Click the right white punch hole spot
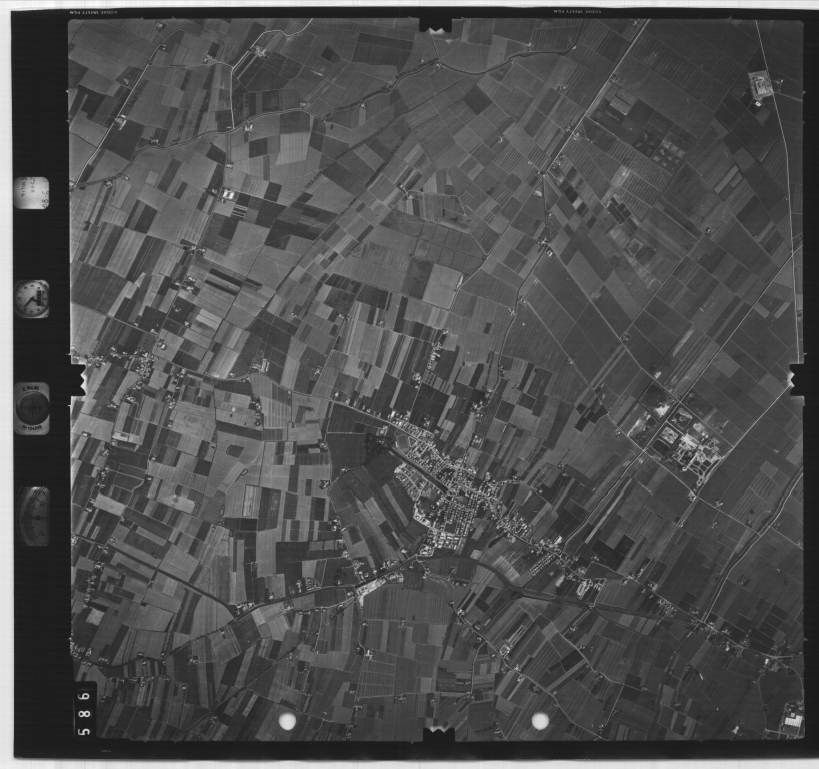The height and width of the screenshot is (769, 819). click(540, 720)
